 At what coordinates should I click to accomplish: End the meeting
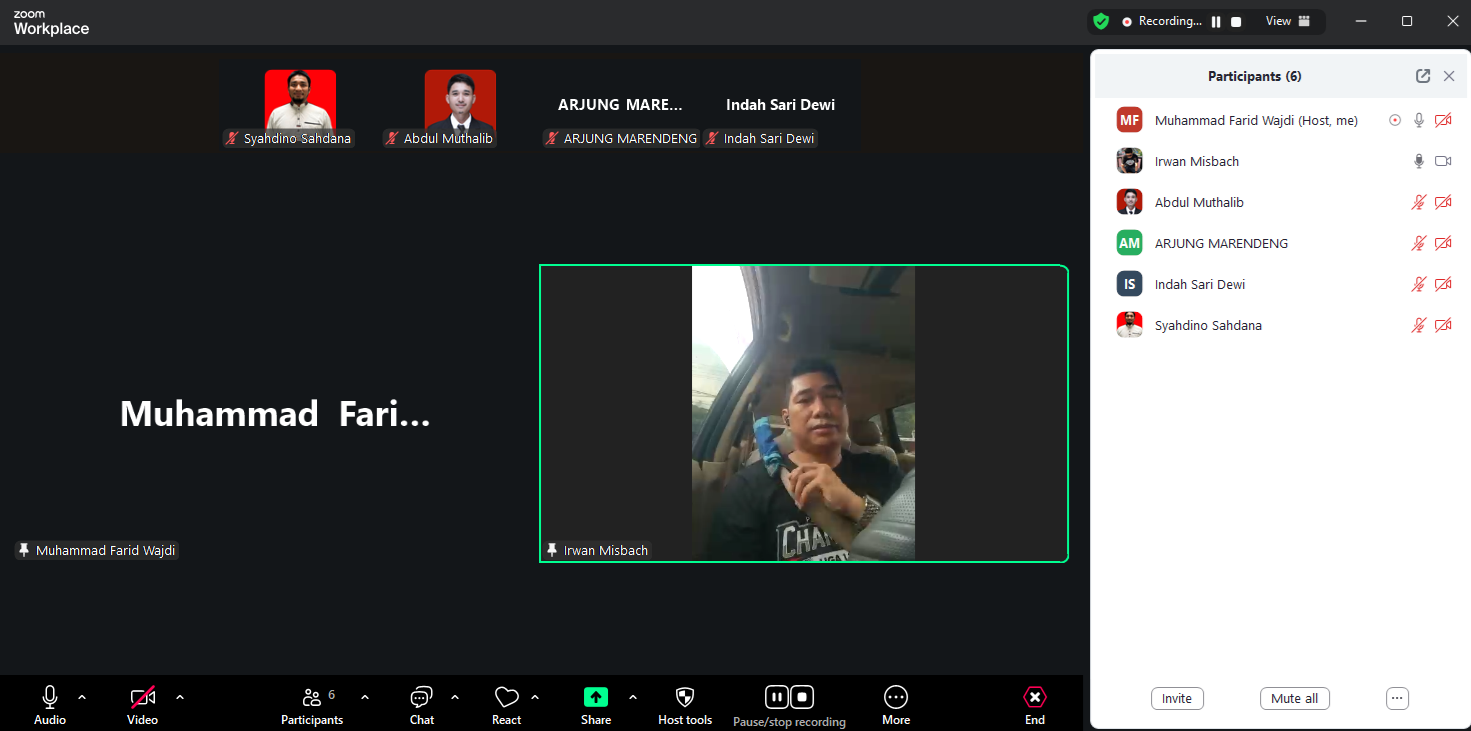point(1035,704)
